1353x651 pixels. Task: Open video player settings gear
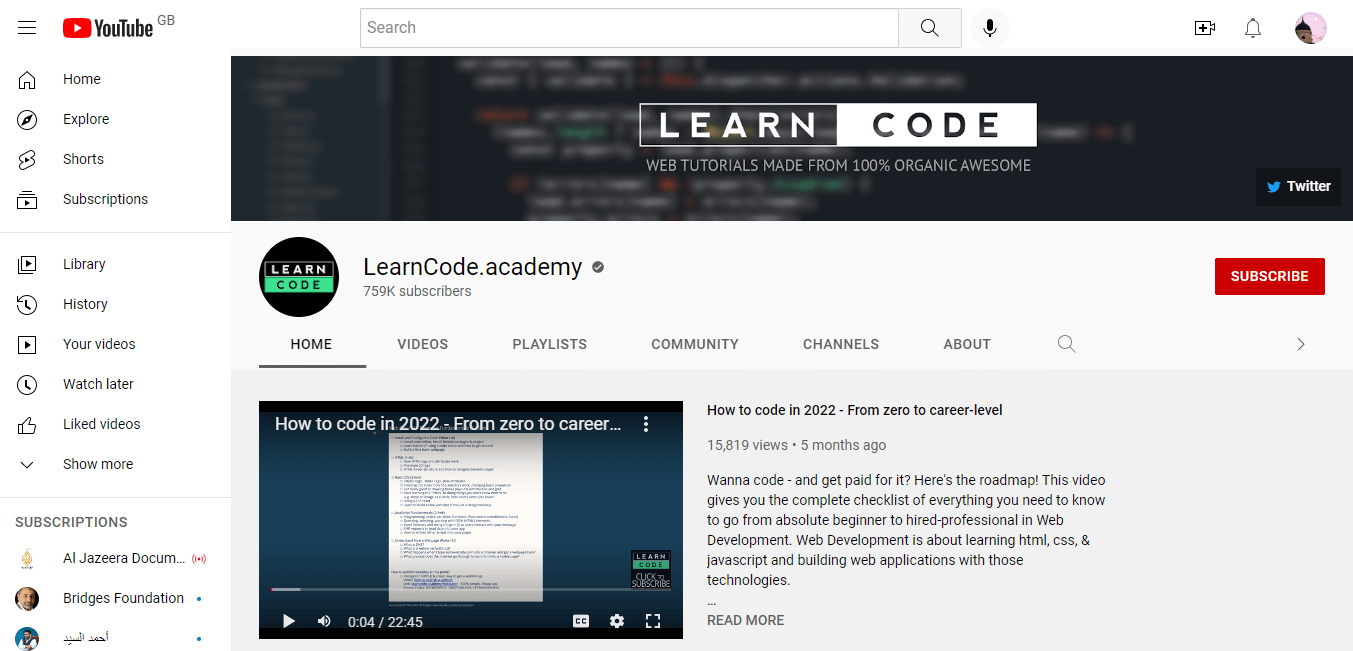click(617, 621)
